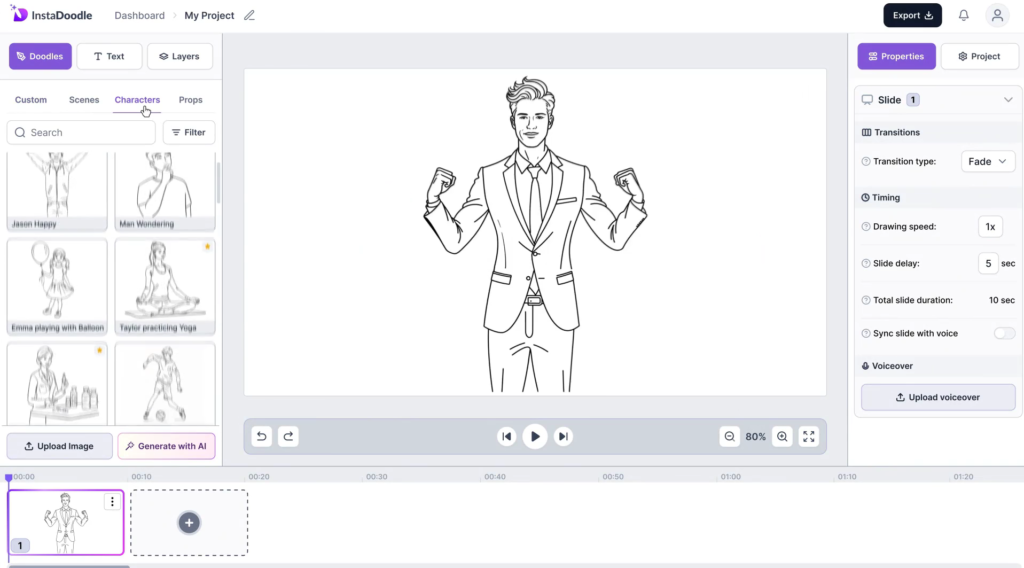
Task: Click the Export button
Action: click(912, 15)
